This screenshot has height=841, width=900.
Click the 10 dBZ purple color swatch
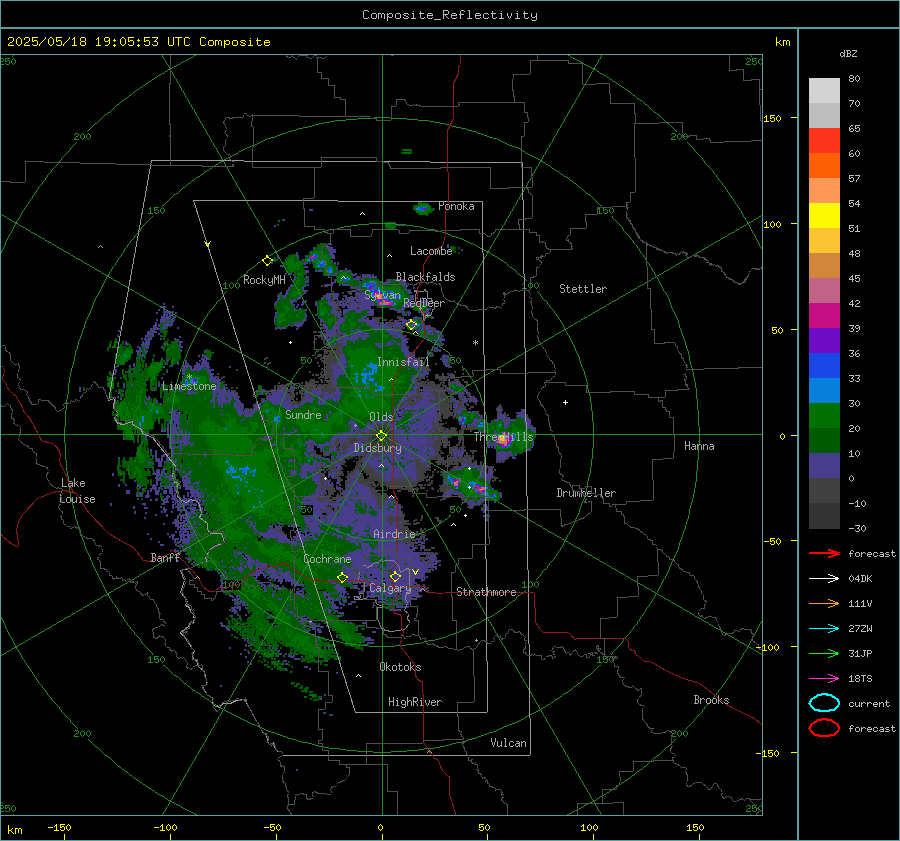coord(824,466)
